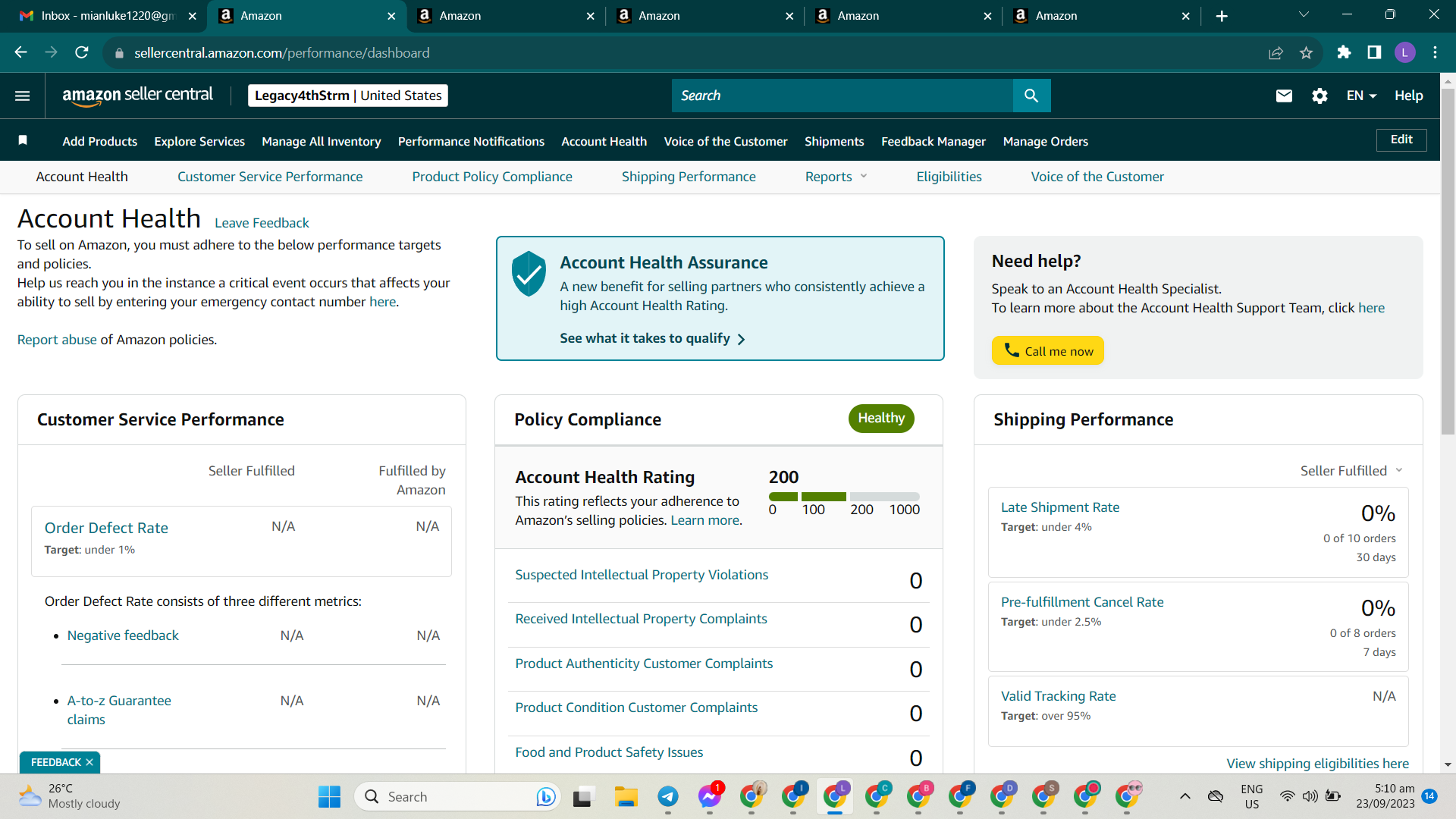Open the Seller Fulfilled shipping dropdown
1456x819 pixels.
1351,471
